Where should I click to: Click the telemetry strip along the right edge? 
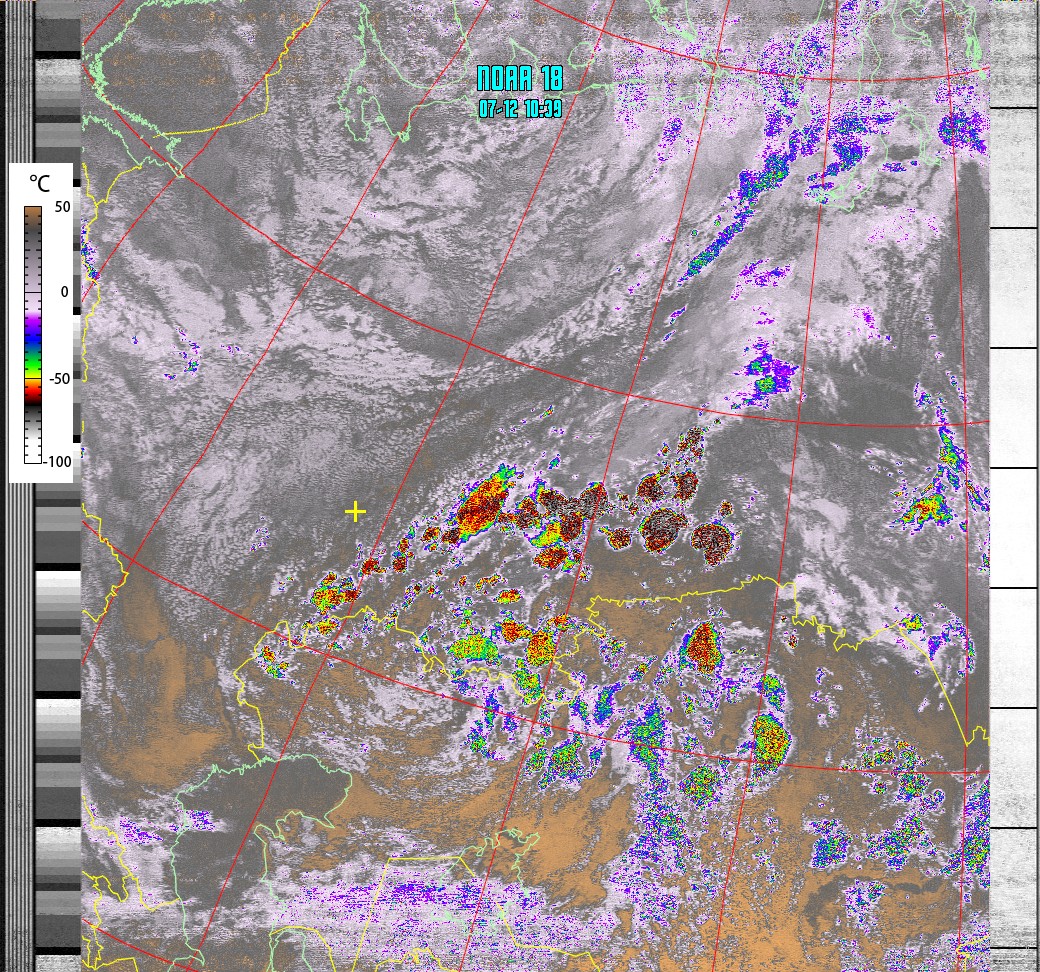coord(1013,500)
